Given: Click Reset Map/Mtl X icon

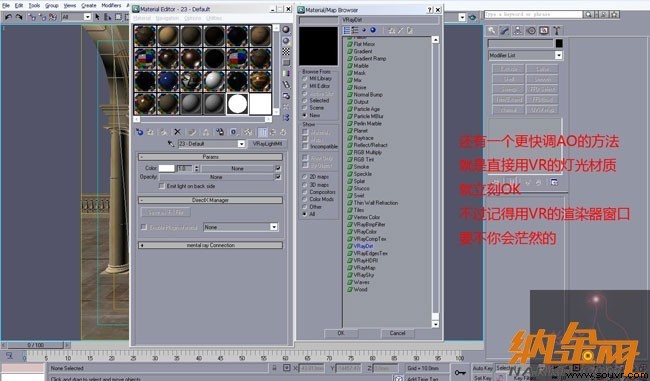Looking at the screenshot, I should click(177, 132).
